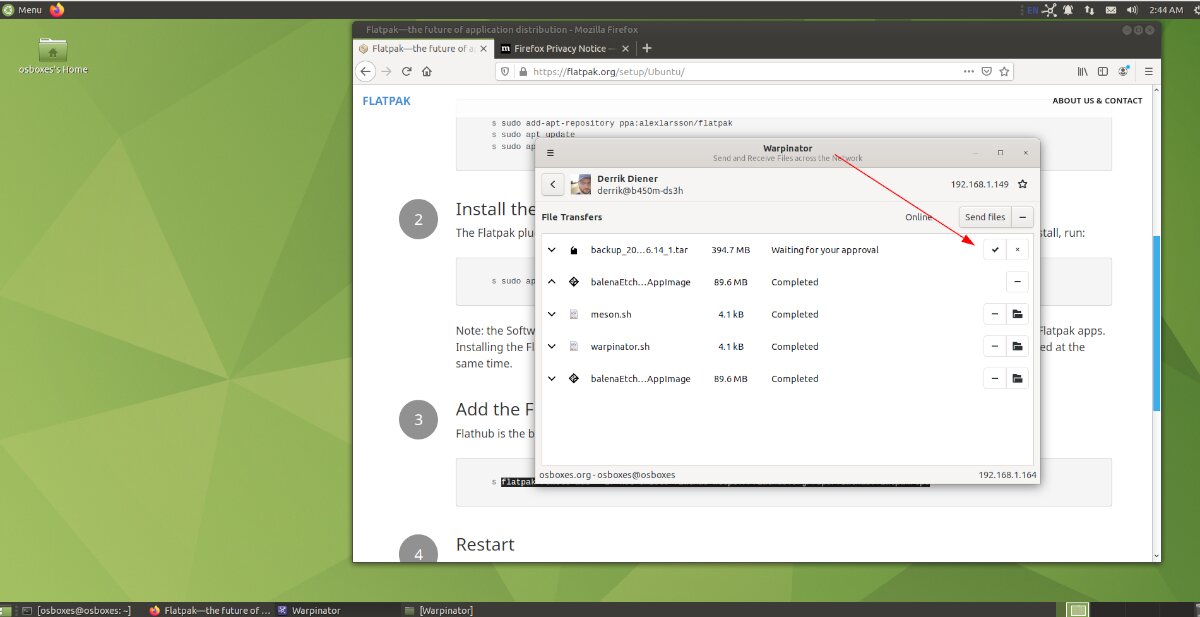The width and height of the screenshot is (1200, 617).
Task: Open Firefox library button
Action: click(x=1082, y=71)
